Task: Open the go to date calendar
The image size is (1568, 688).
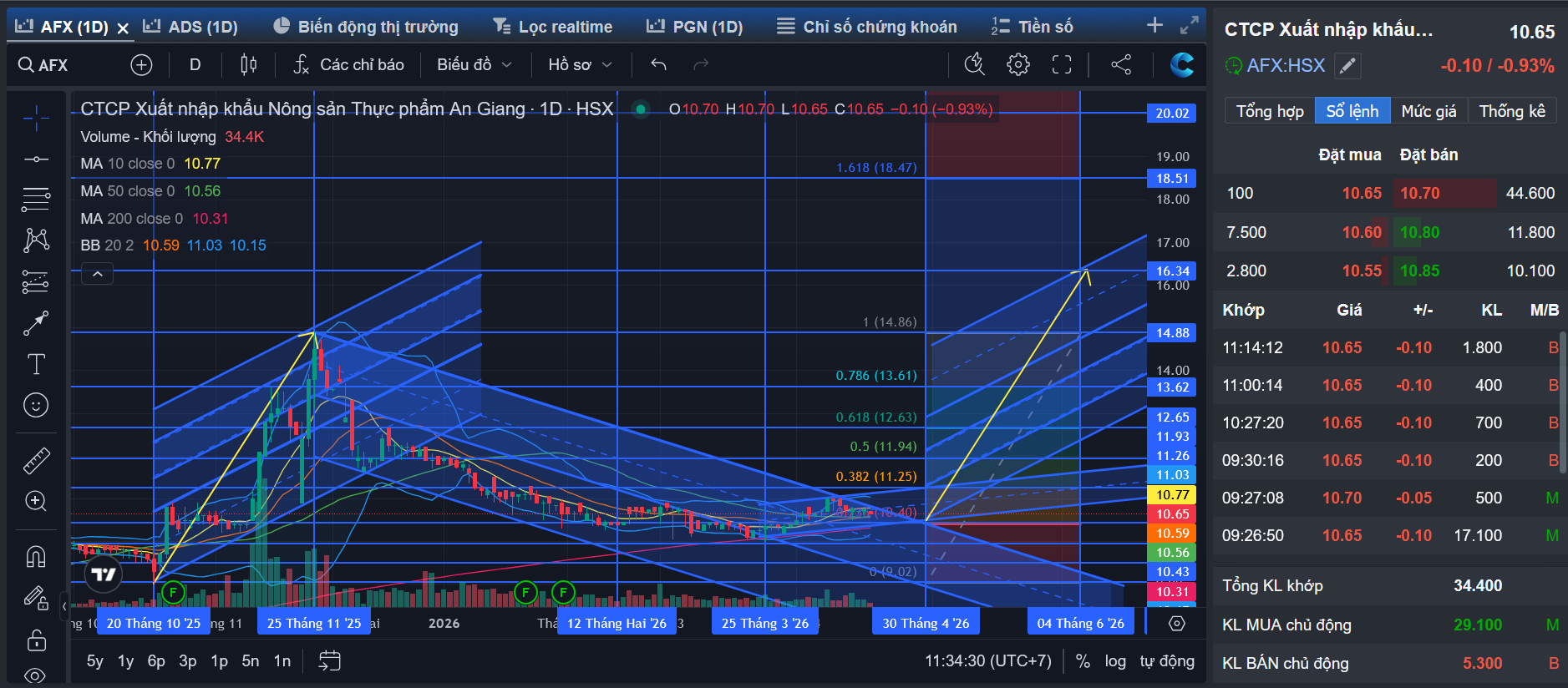Action: (x=330, y=661)
